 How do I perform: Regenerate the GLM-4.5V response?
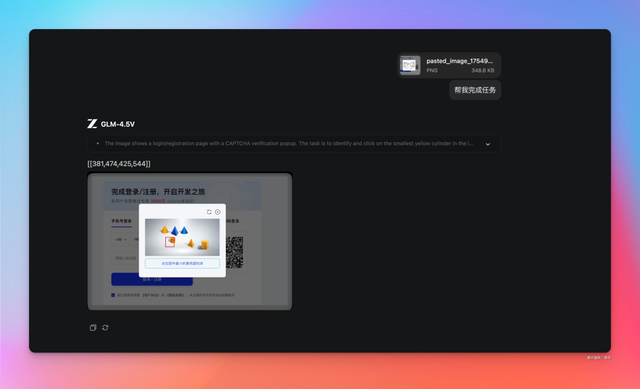(105, 328)
